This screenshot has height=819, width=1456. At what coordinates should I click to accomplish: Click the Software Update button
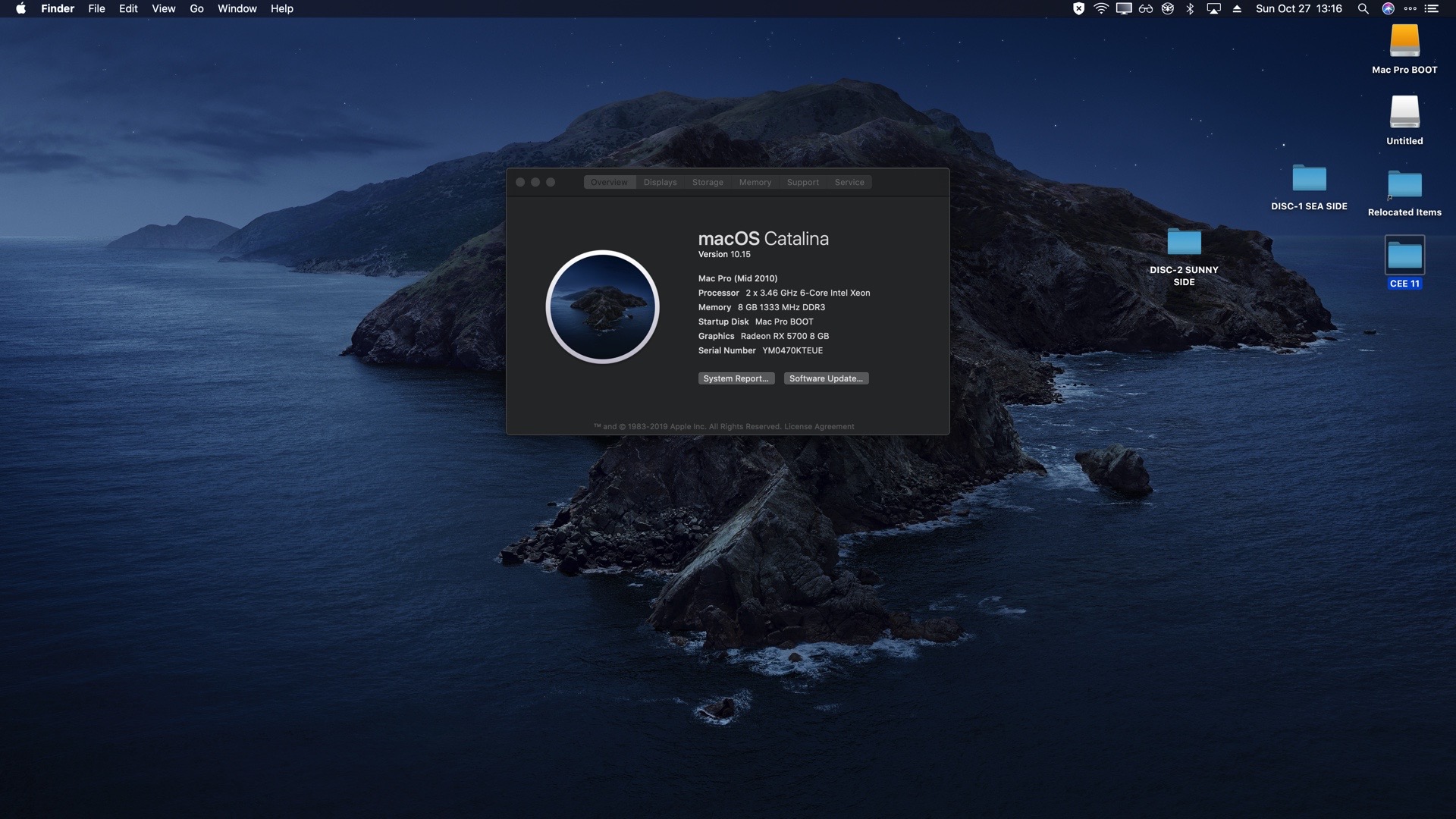pyautogui.click(x=826, y=378)
